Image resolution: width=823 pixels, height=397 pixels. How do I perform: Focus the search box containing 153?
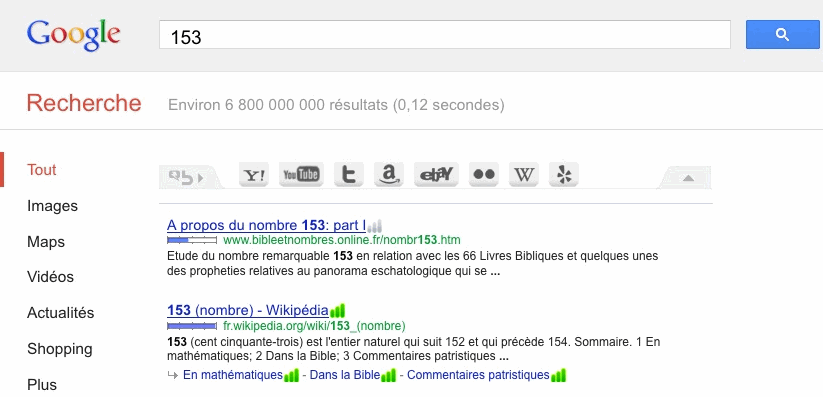[x=445, y=35]
